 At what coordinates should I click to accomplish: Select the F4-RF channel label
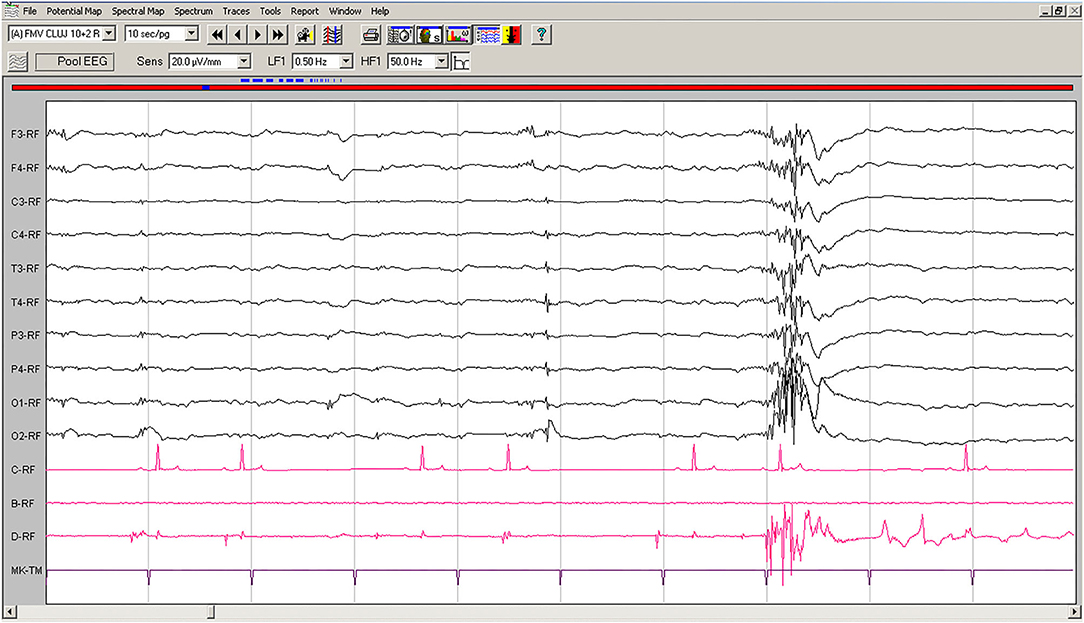tap(25, 168)
